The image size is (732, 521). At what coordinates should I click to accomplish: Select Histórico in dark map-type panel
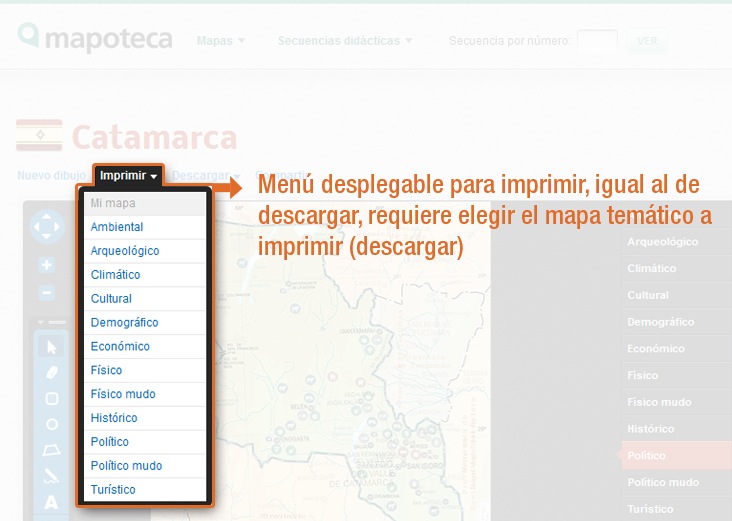pos(677,429)
